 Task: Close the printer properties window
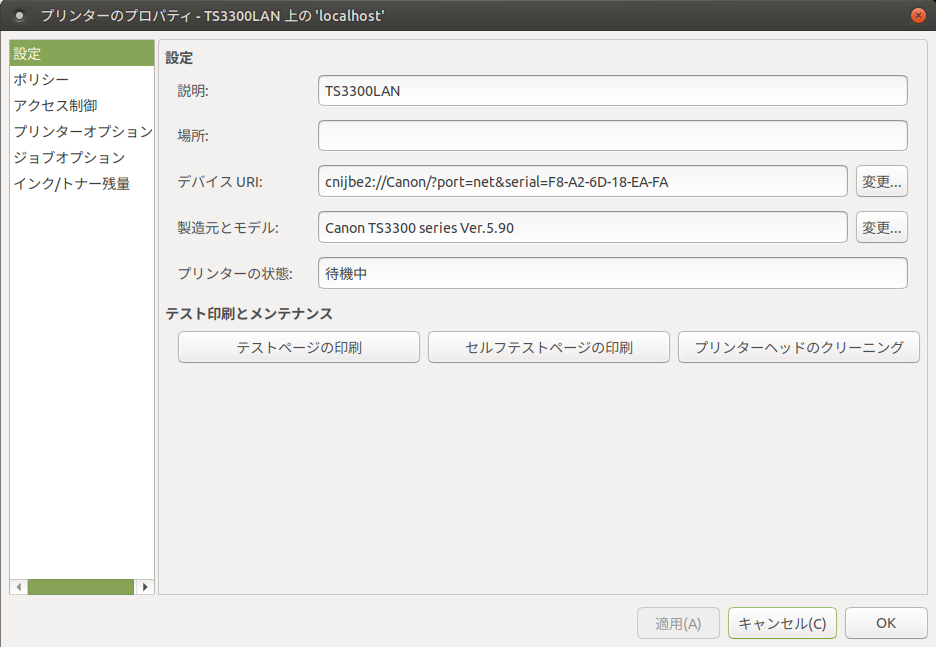coord(917,15)
